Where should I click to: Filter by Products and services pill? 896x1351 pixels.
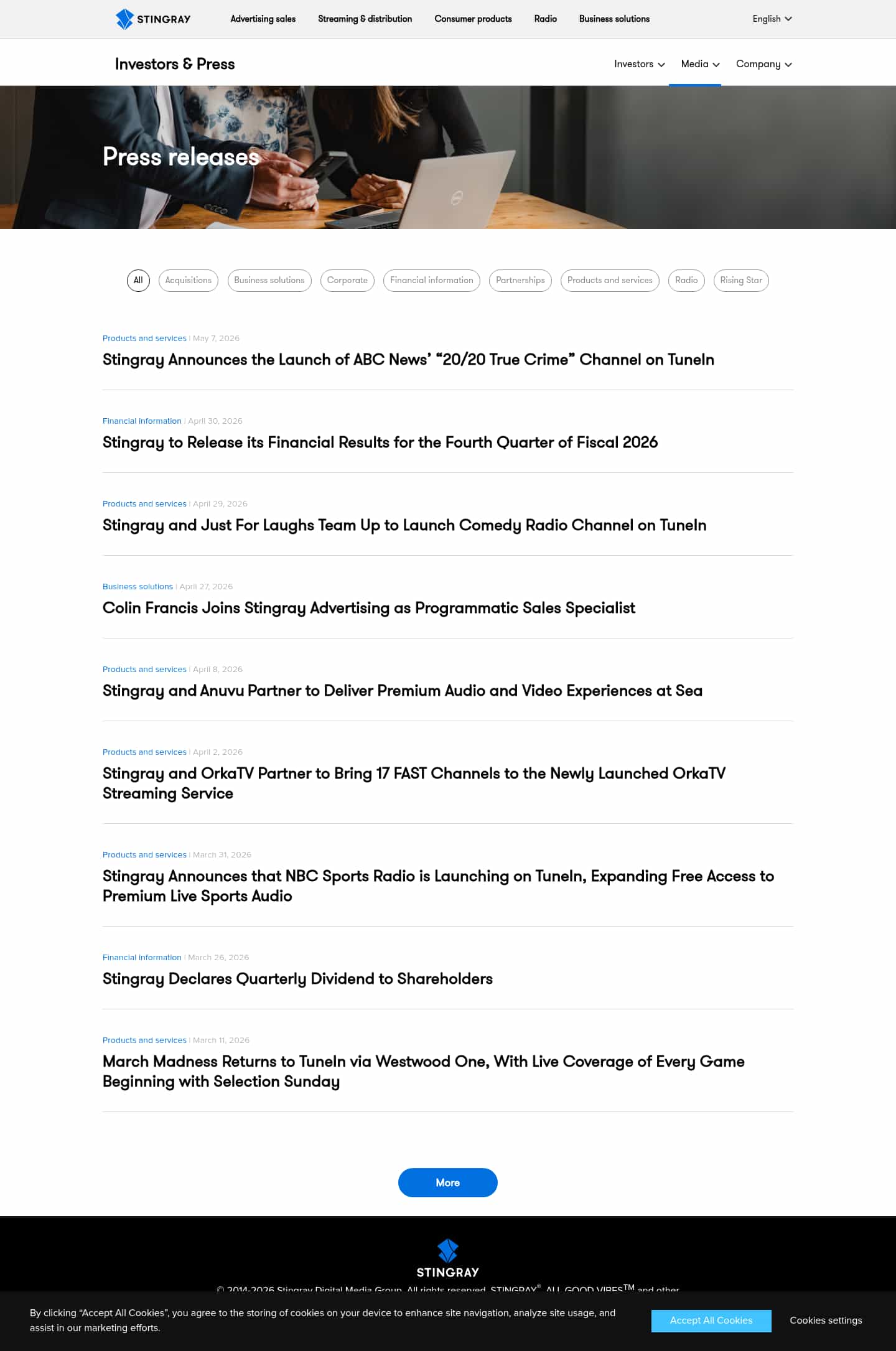tap(610, 280)
